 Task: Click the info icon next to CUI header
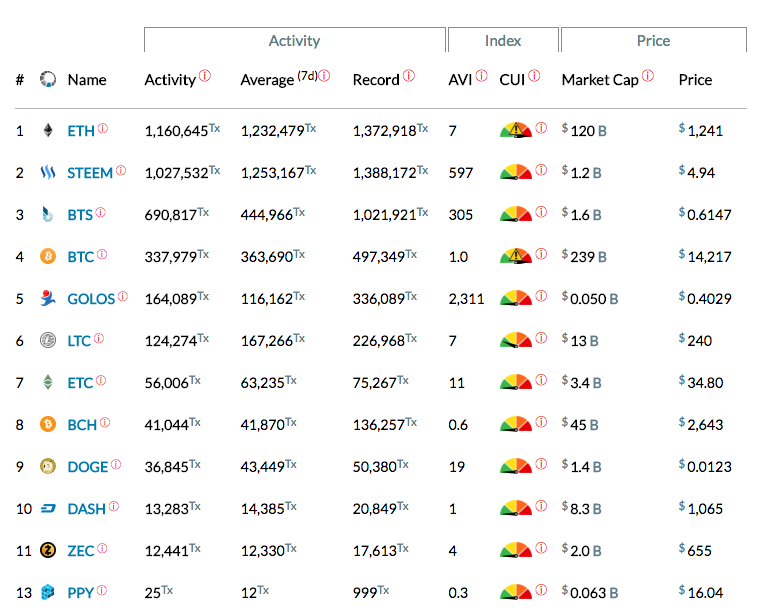534,75
